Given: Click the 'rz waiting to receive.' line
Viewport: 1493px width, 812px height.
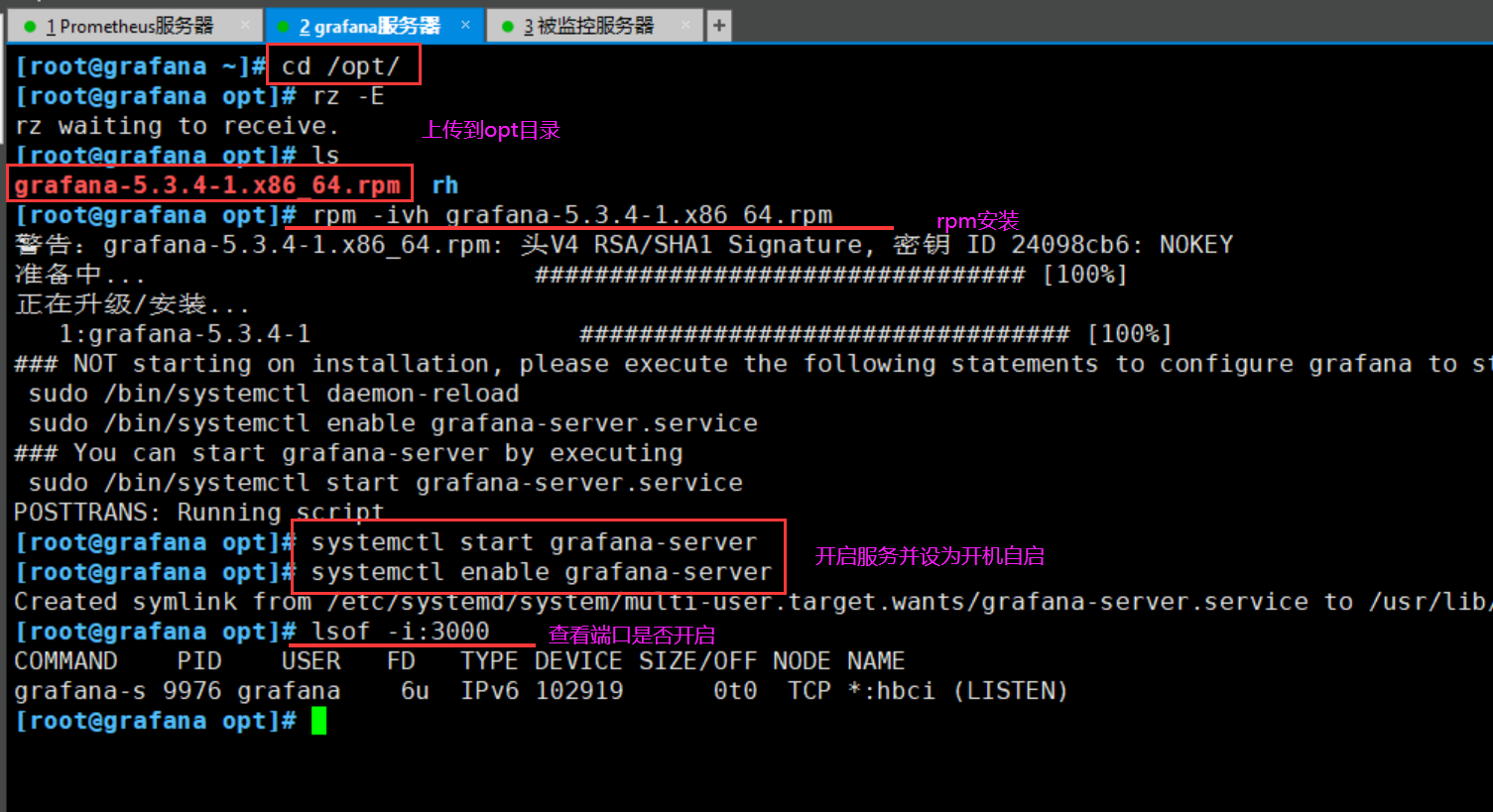Looking at the screenshot, I should (x=177, y=126).
